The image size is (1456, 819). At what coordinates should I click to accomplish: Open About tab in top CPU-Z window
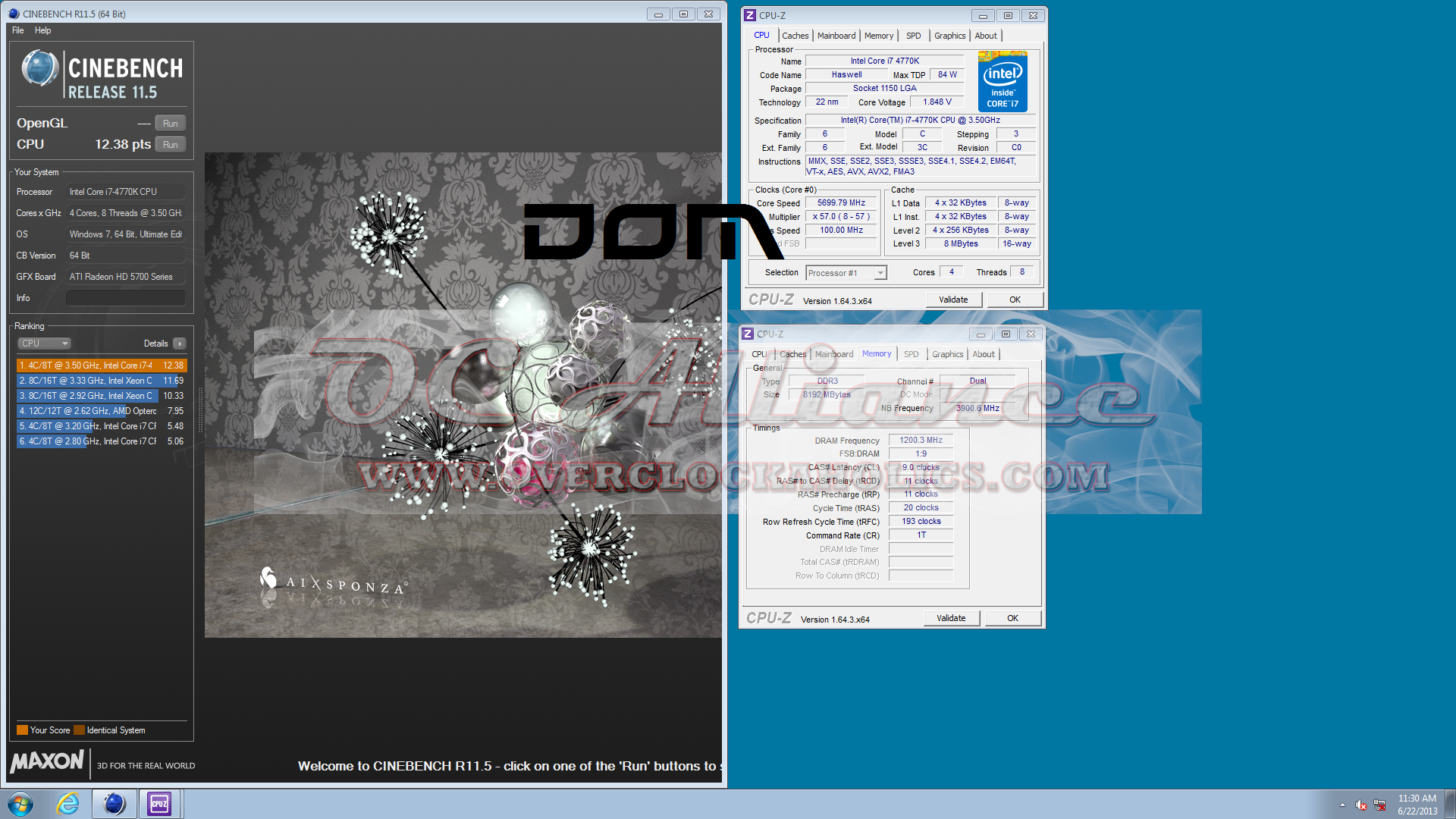986,36
